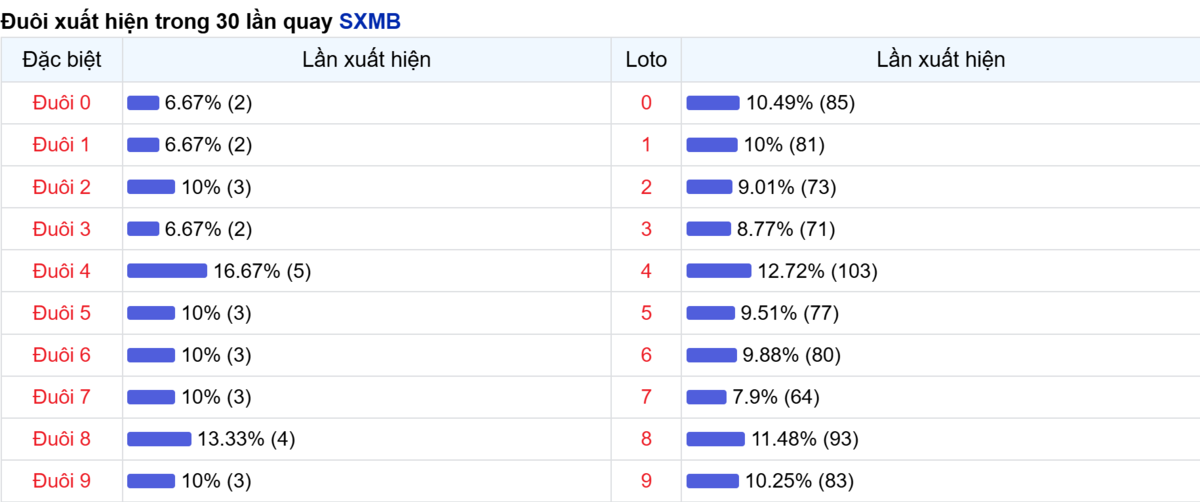
Task: Select Loto number 4
Action: (x=646, y=271)
